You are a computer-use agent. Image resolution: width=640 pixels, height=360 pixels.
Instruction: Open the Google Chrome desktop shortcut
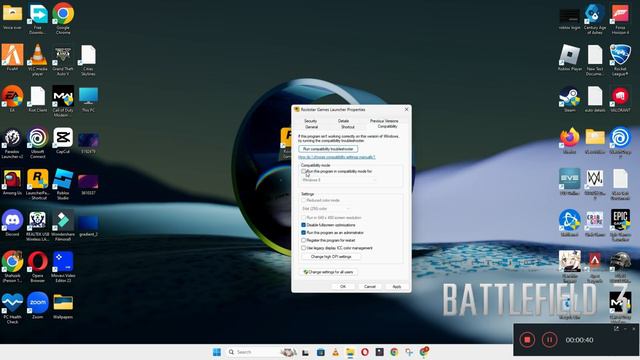click(63, 18)
